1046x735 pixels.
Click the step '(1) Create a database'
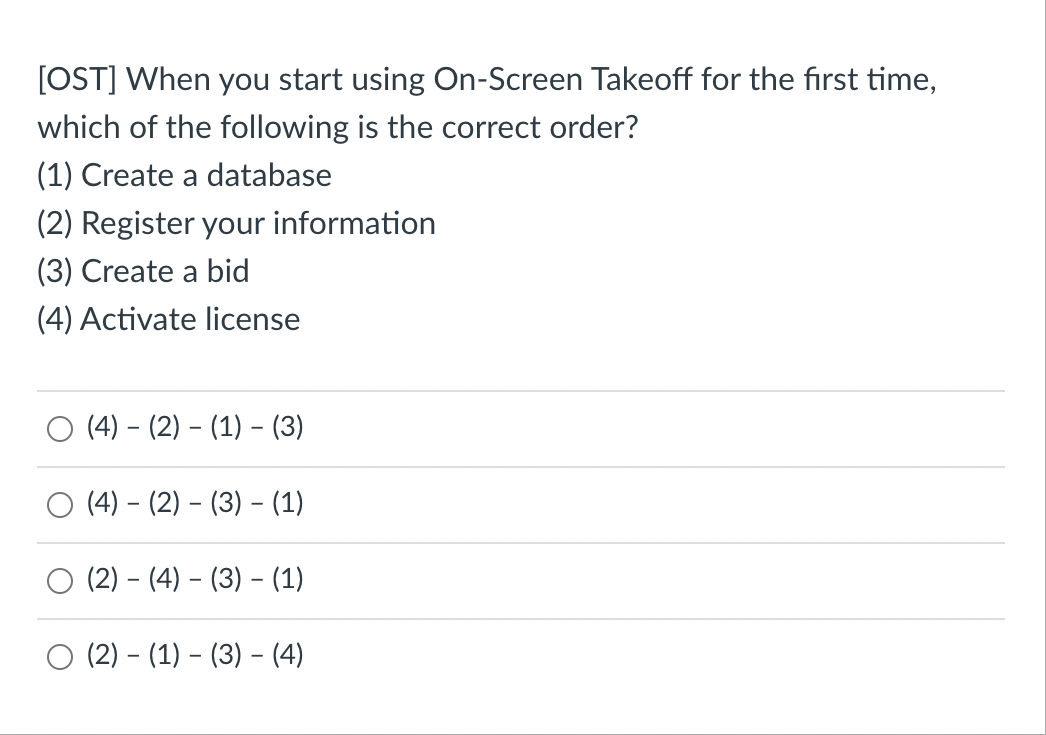click(x=184, y=175)
